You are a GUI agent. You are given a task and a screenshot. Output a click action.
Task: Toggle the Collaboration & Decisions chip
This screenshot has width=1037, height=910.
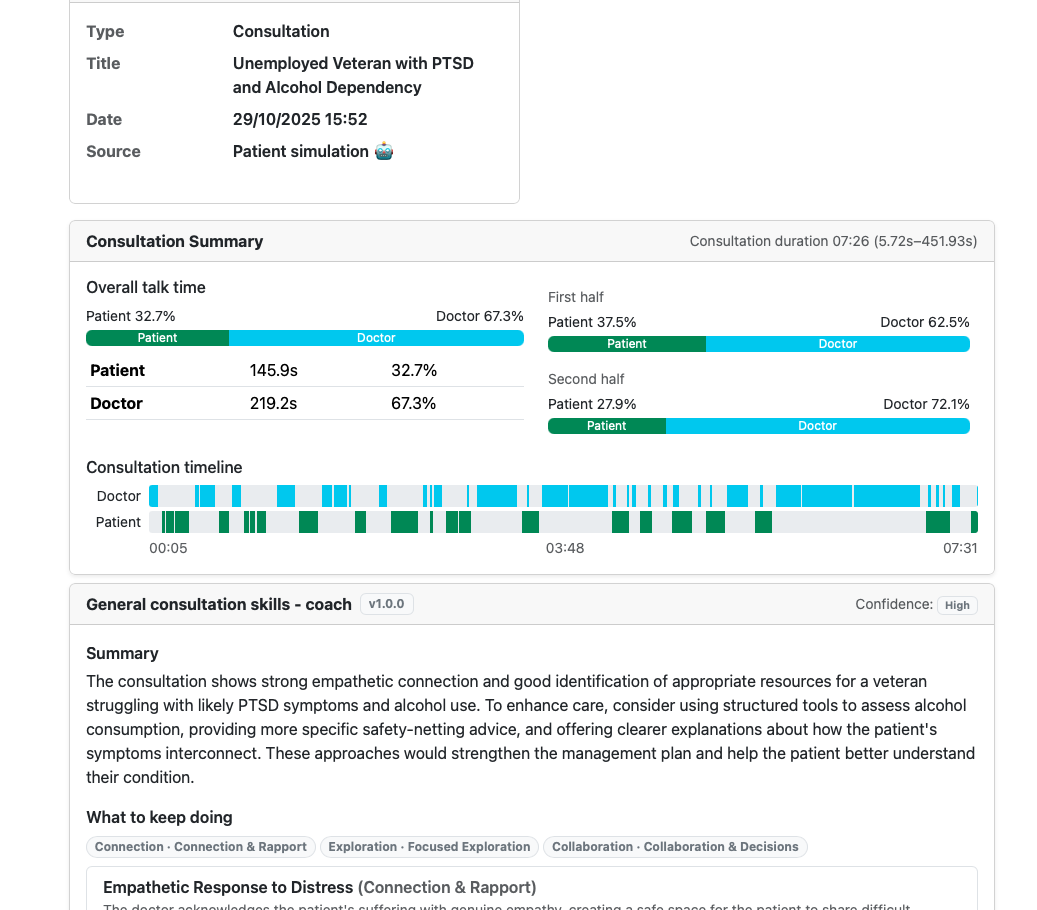pyautogui.click(x=675, y=847)
